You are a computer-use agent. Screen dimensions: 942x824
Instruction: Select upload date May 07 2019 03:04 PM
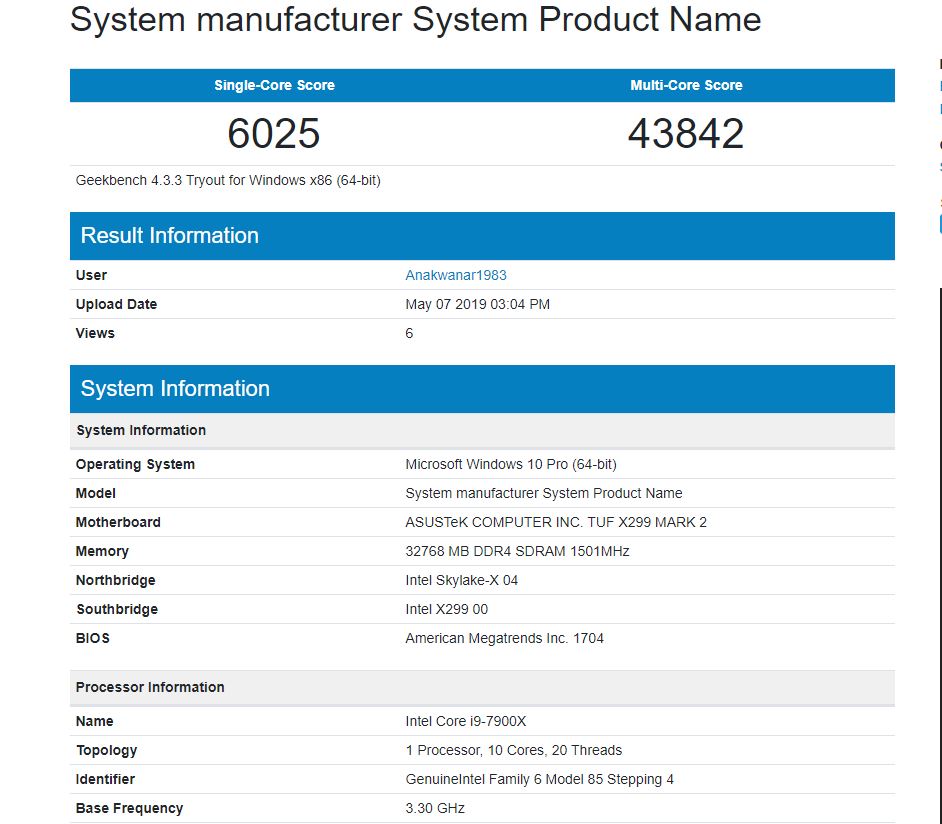pos(478,304)
